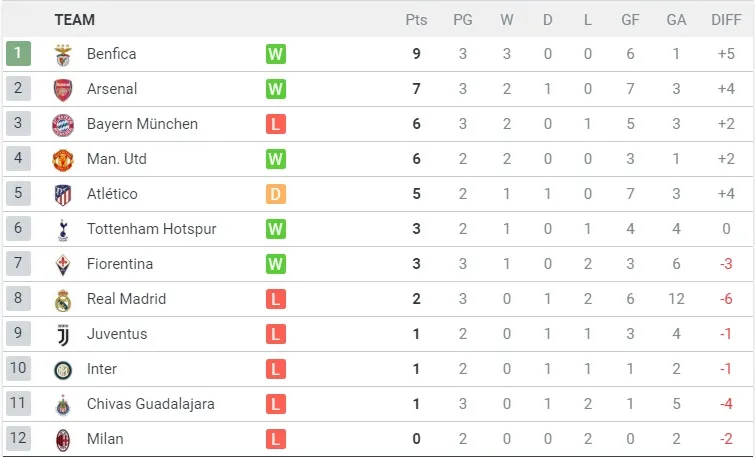Click the Manchester United crest icon
The image size is (755, 457).
pyautogui.click(x=63, y=159)
